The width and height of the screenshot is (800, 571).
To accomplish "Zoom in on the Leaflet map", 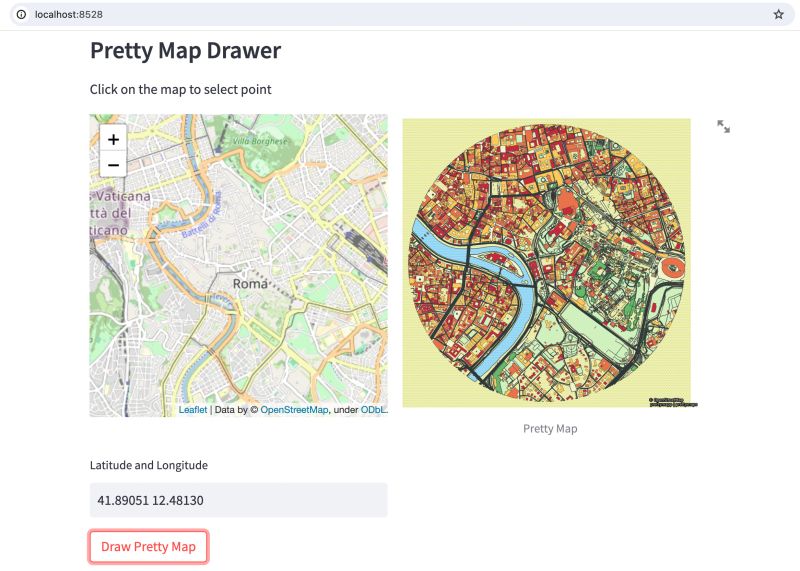I will 113,139.
